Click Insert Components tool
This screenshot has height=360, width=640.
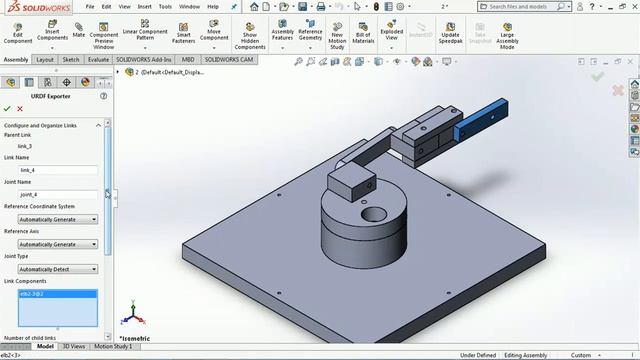coord(52,31)
